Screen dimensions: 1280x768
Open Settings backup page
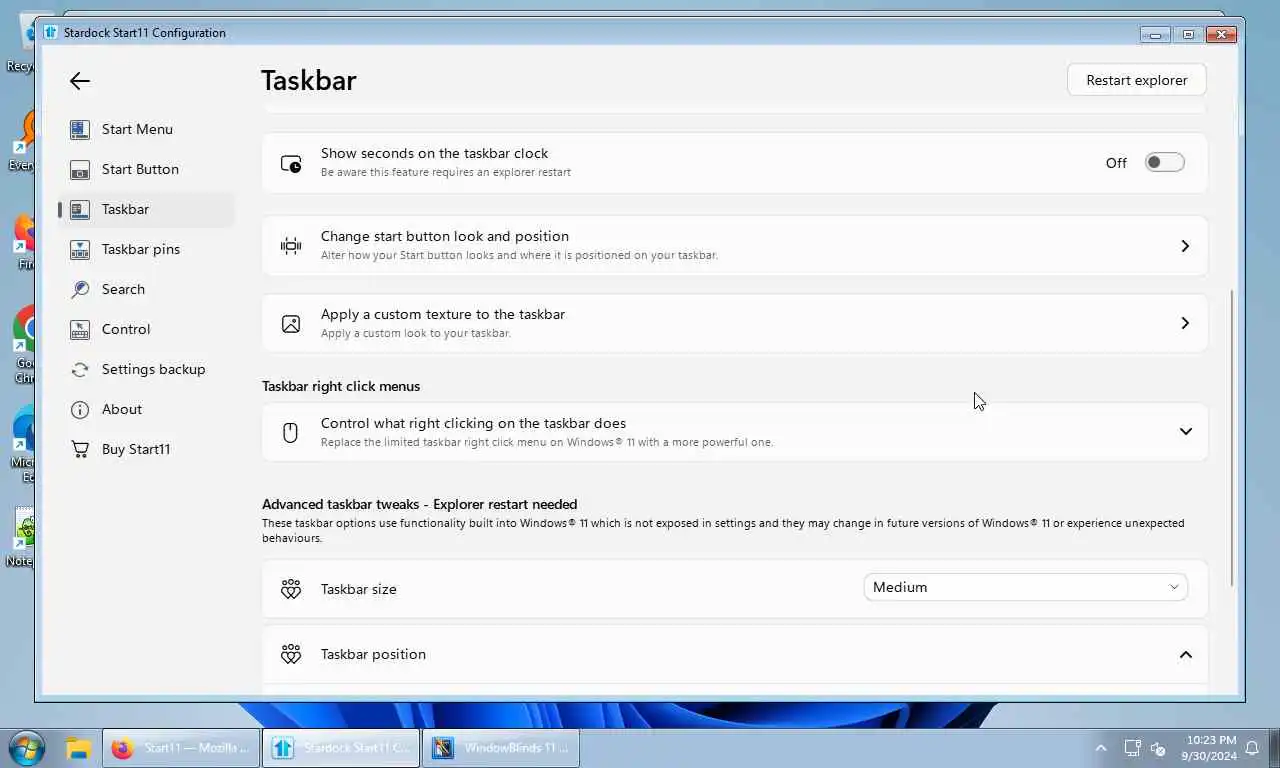coord(145,369)
